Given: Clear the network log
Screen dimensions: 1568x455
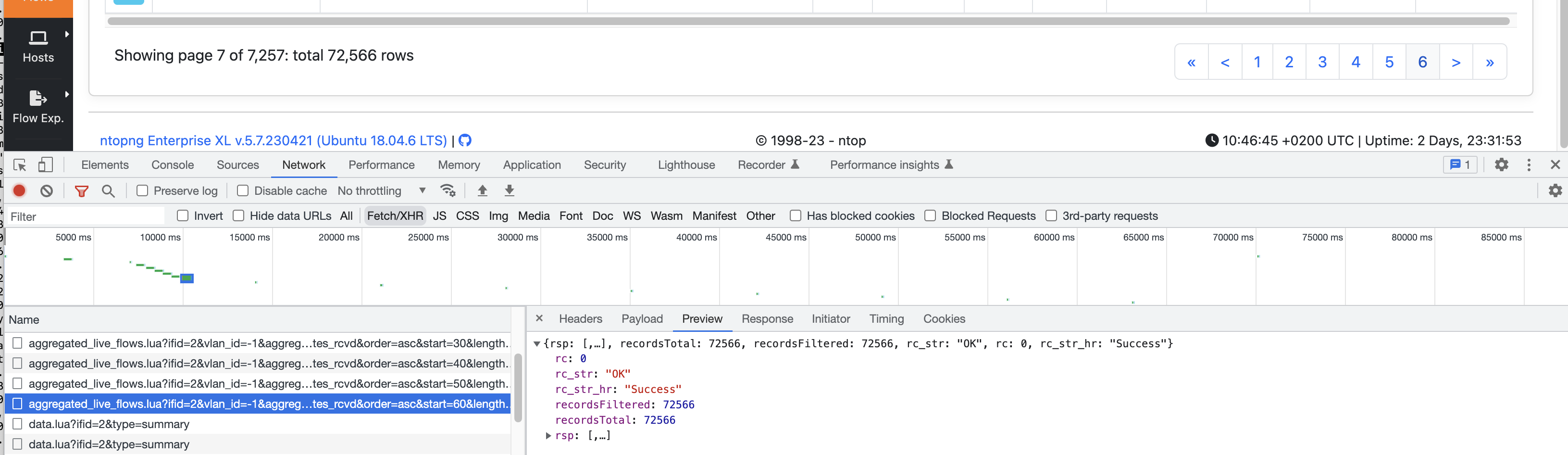Looking at the screenshot, I should coord(47,190).
